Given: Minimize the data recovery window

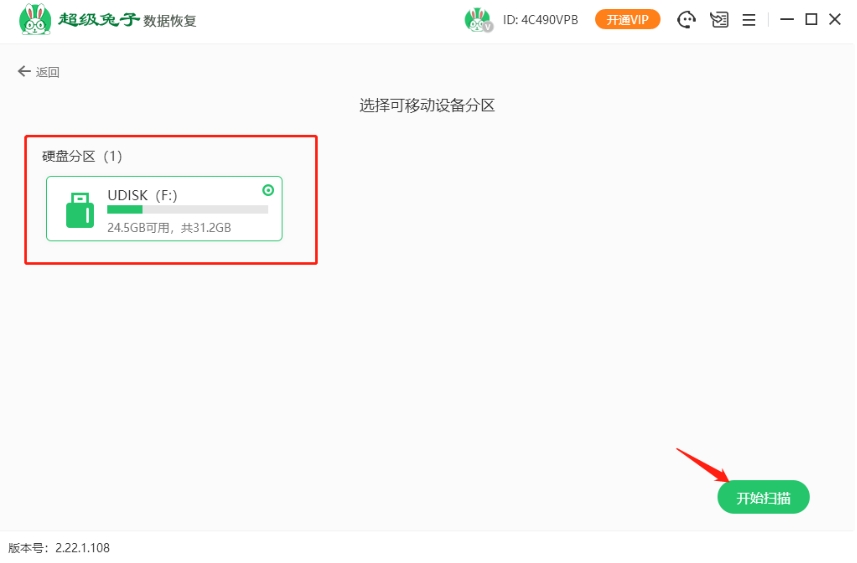Looking at the screenshot, I should pos(787,20).
